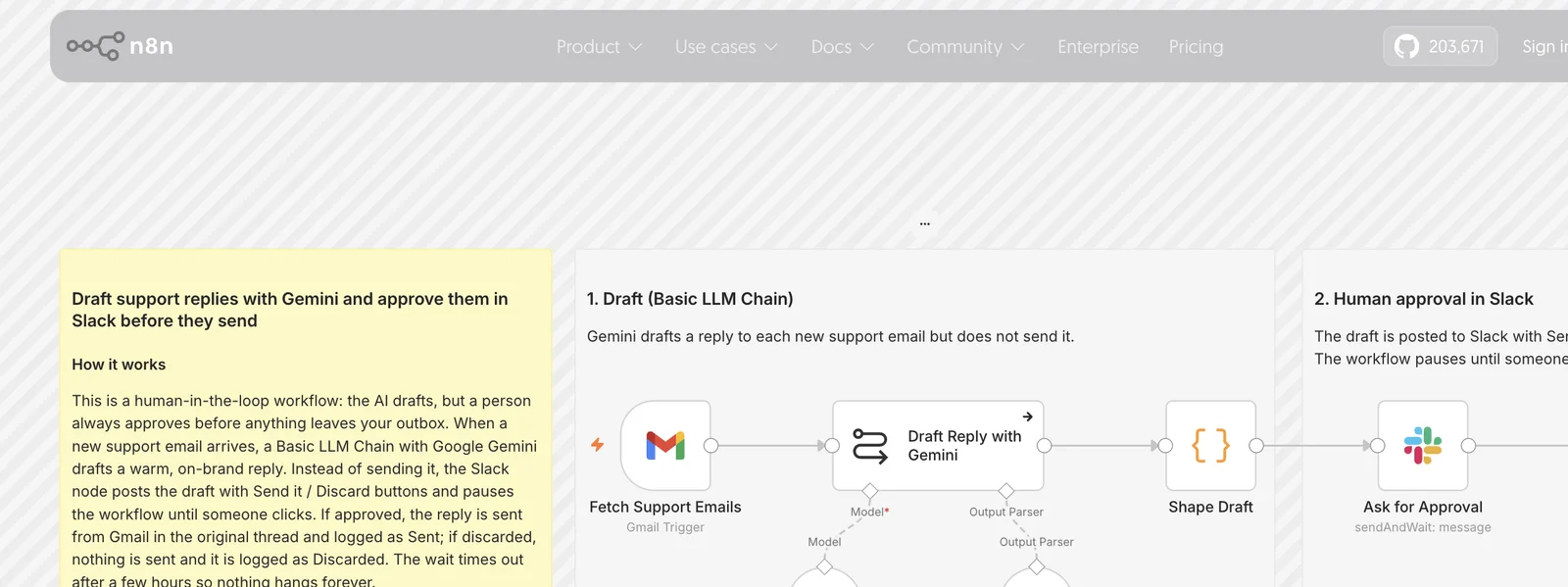Click the Output Parser diamond connector

[1005, 490]
